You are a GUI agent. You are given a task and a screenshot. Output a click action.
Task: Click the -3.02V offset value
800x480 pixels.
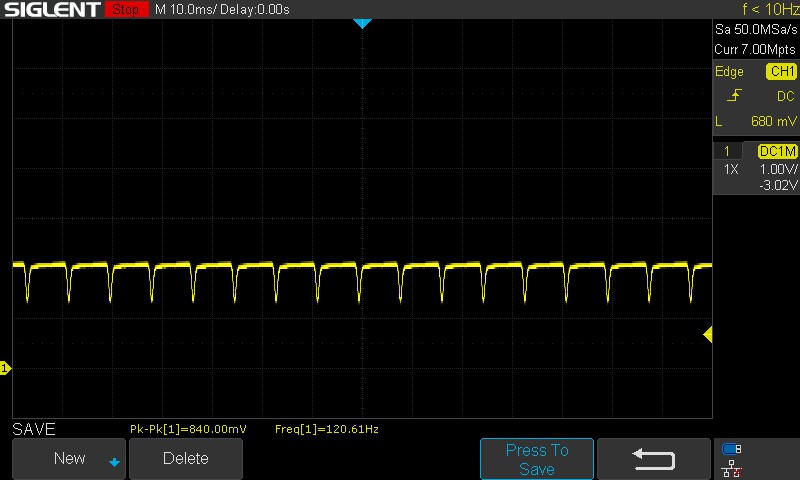(x=778, y=185)
